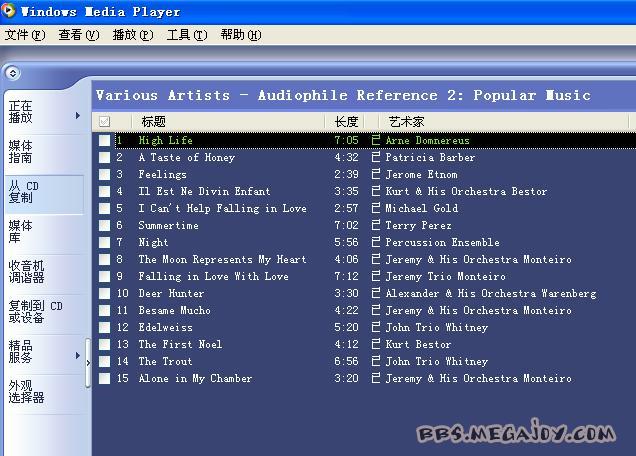The height and width of the screenshot is (456, 636).
Task: Sort by the 长度 column header
Action: [x=346, y=121]
